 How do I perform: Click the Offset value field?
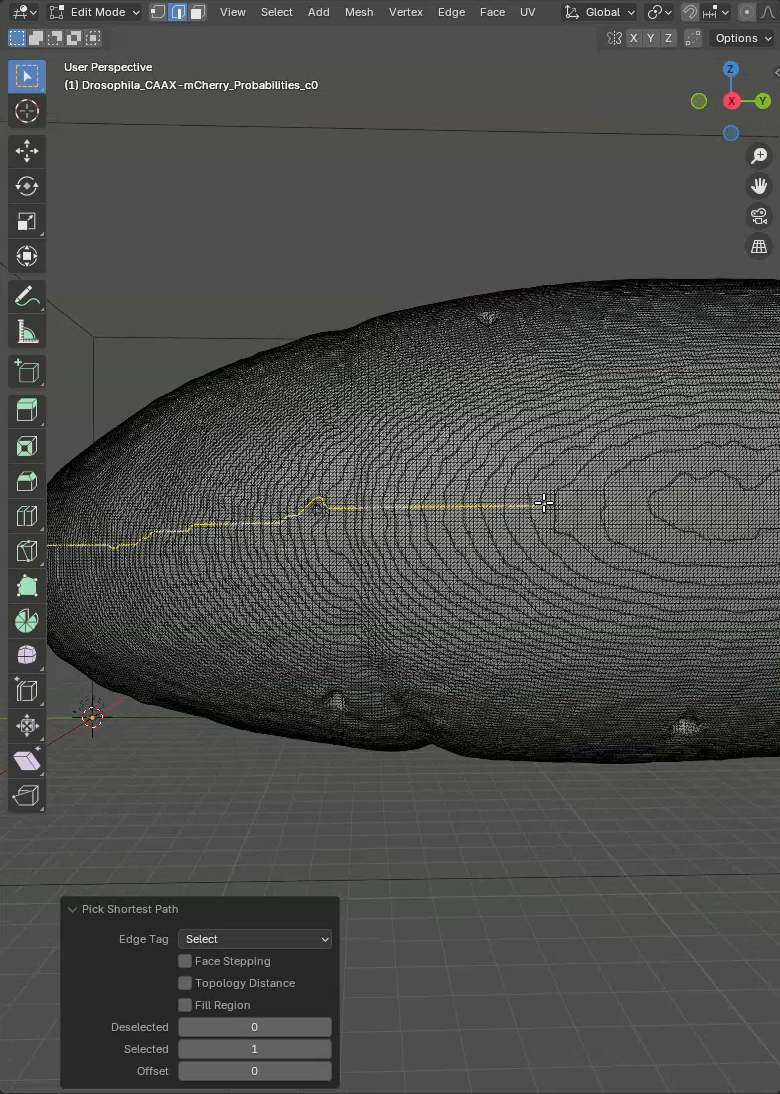[255, 1071]
